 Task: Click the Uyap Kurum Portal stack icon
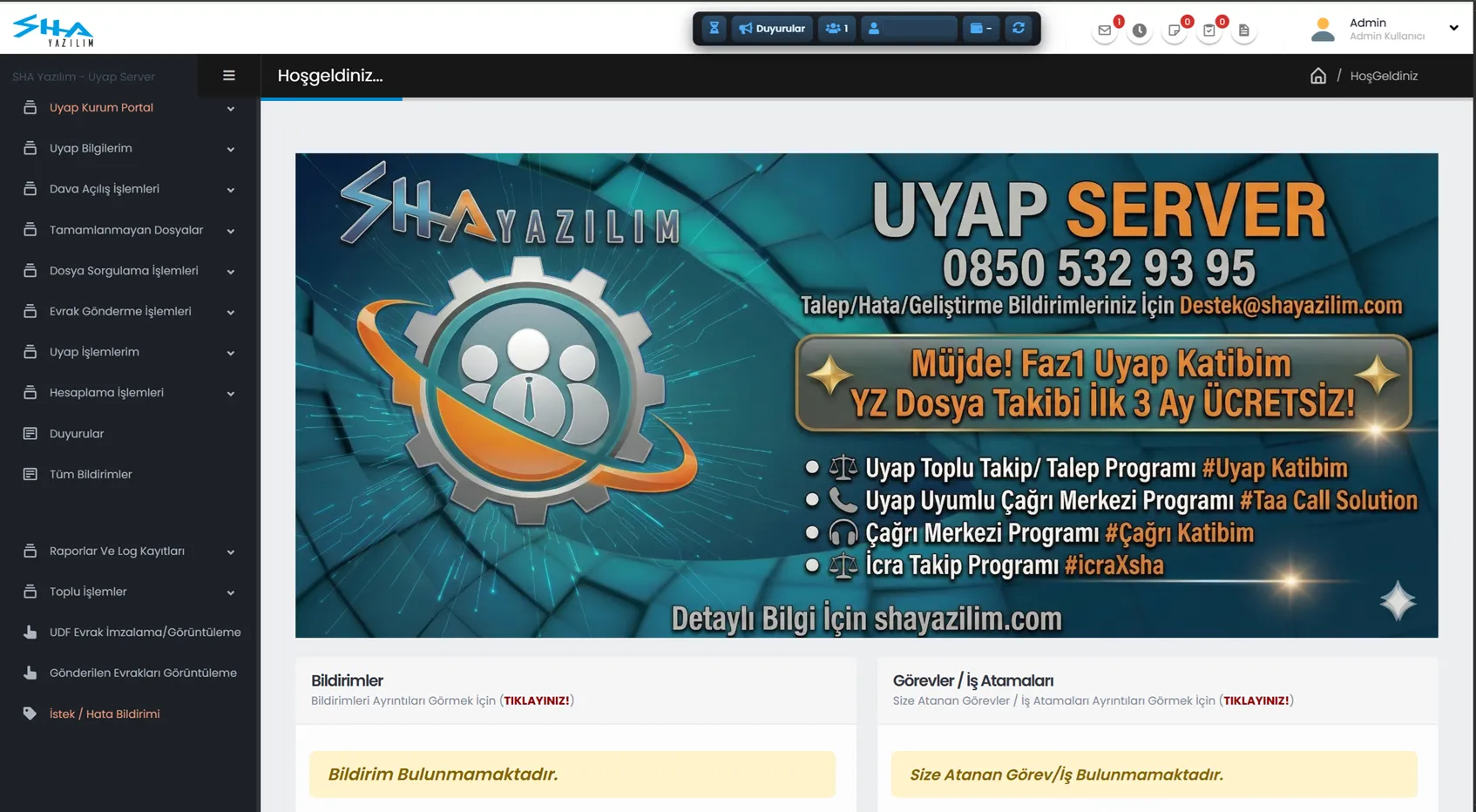(30, 107)
